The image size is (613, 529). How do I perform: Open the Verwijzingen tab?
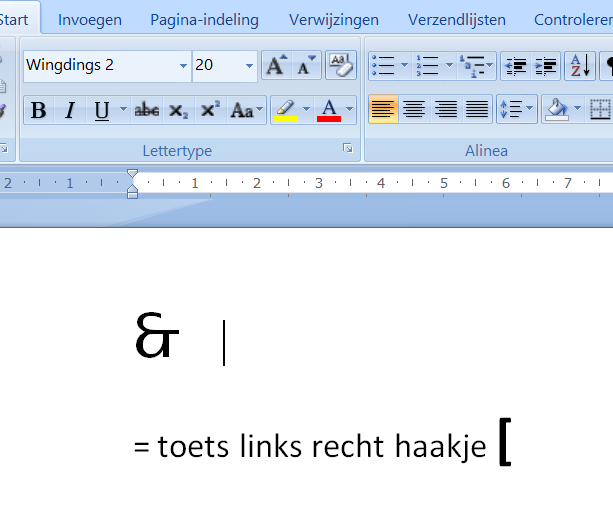tap(334, 20)
